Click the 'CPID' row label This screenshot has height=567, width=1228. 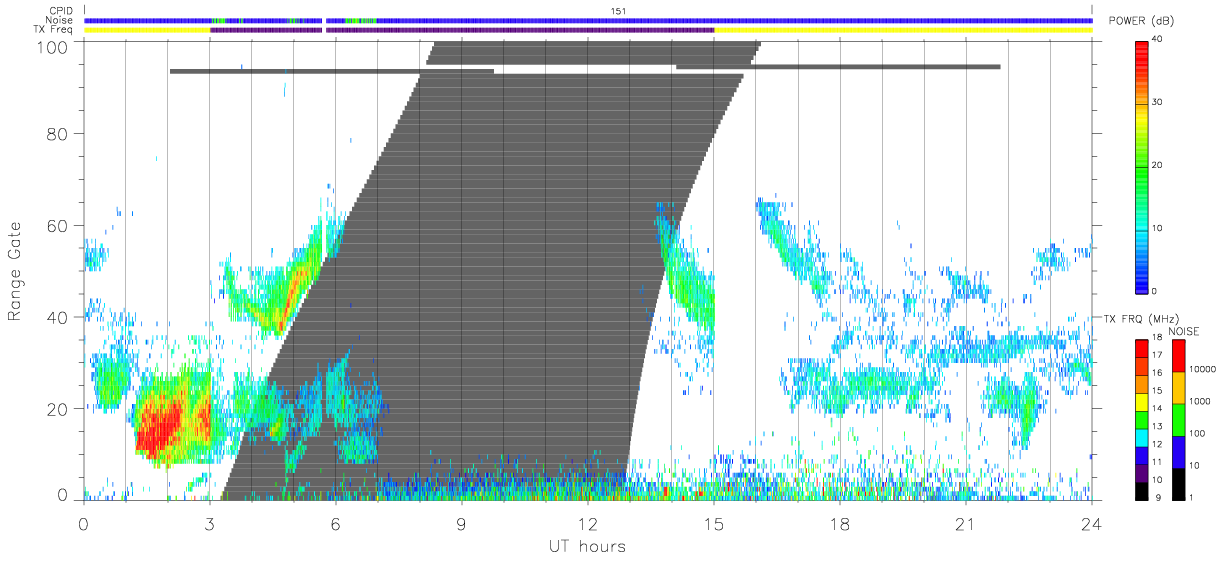(62, 11)
